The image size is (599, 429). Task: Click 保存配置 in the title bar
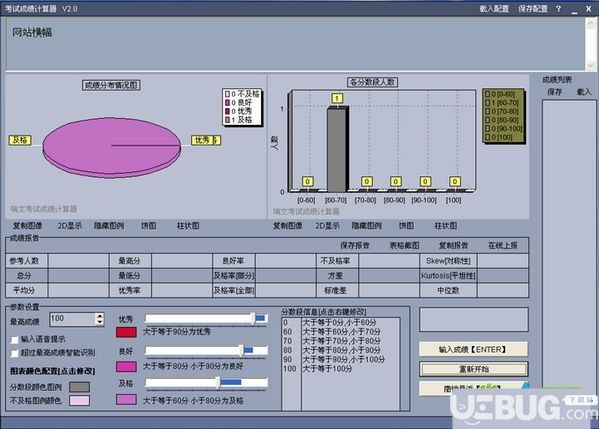pyautogui.click(x=533, y=8)
